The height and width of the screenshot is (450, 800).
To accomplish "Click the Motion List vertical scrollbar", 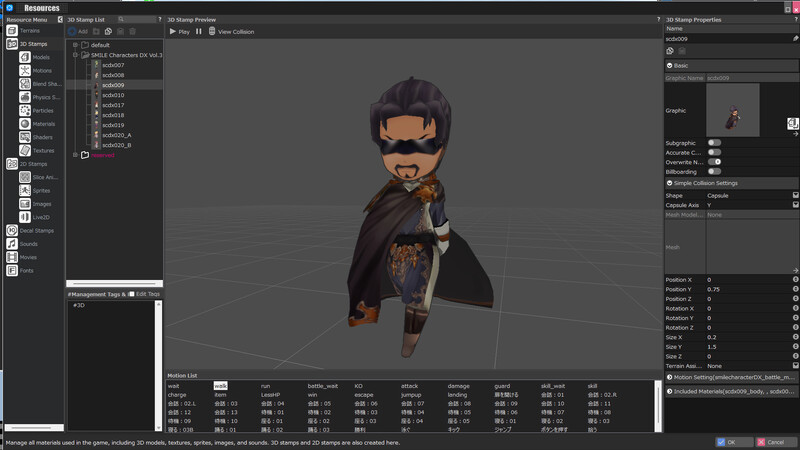I will coord(658,406).
